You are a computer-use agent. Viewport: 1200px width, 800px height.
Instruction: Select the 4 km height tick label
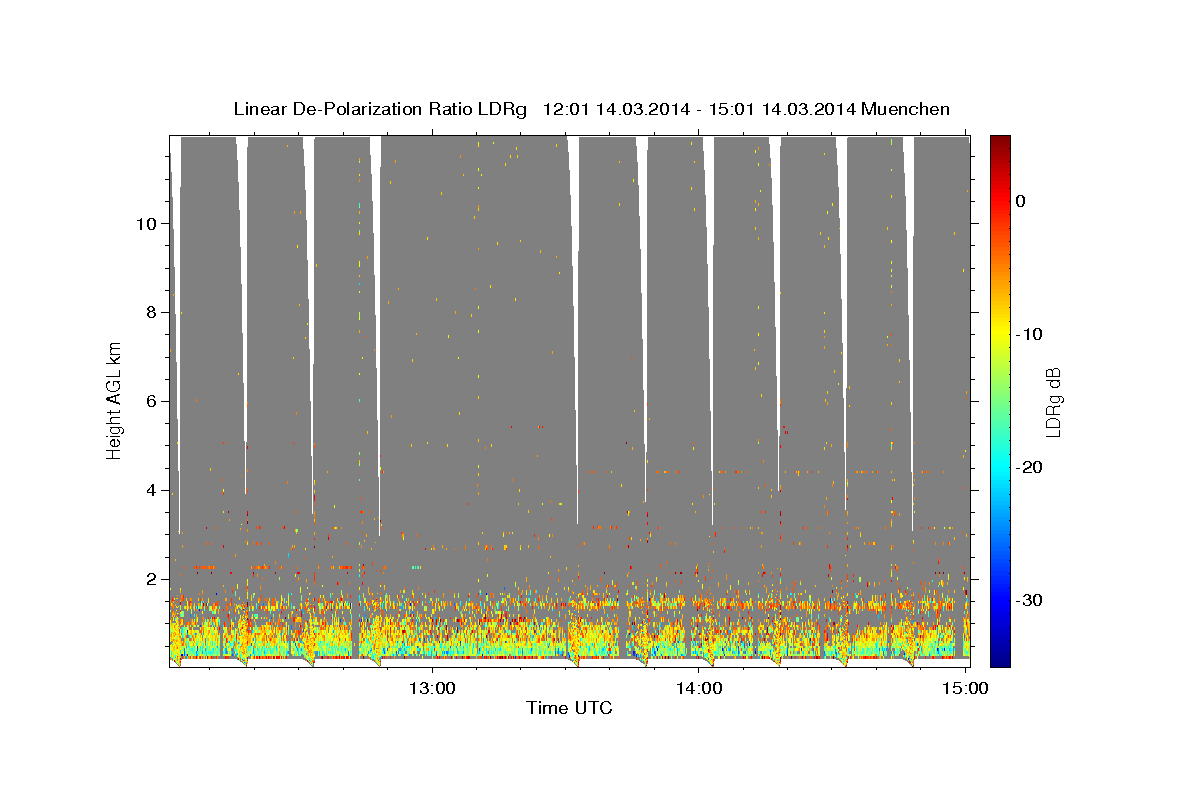tap(145, 490)
